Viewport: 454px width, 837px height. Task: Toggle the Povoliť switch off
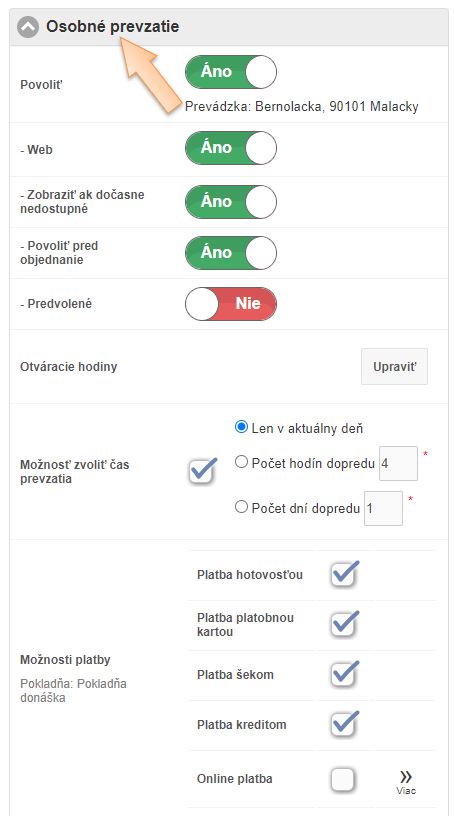point(231,72)
